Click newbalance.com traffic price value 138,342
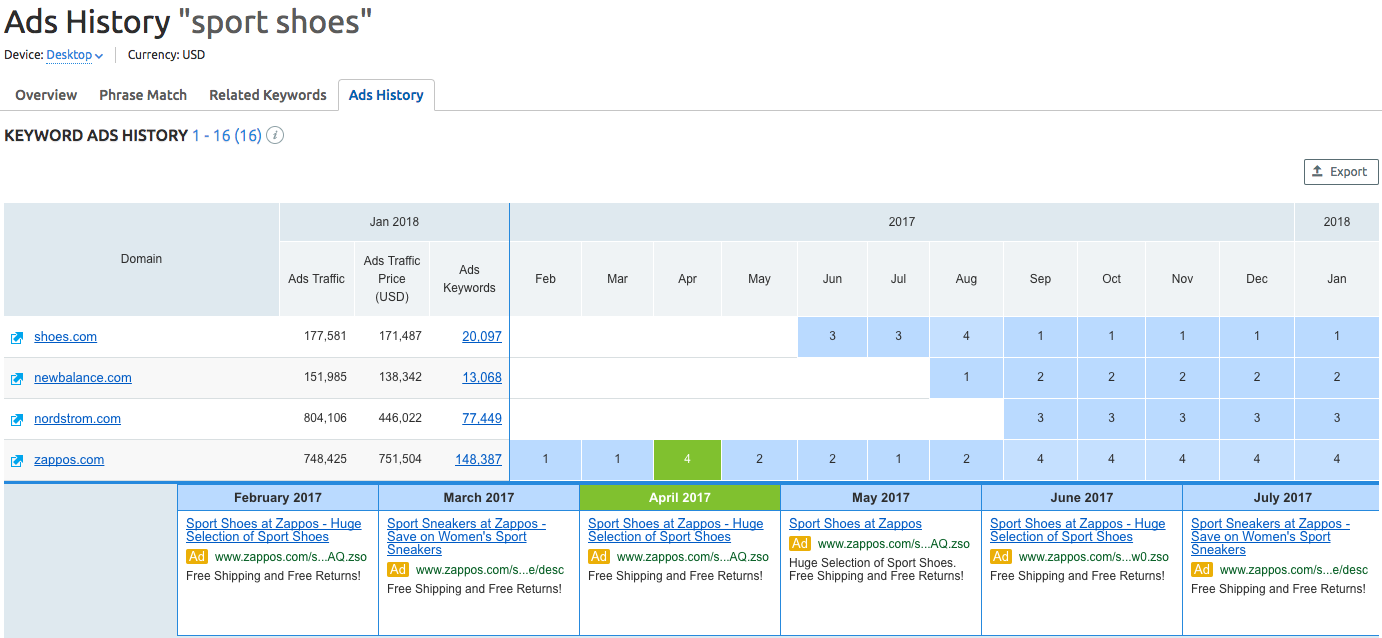Screen dimensions: 1382x638 point(400,378)
